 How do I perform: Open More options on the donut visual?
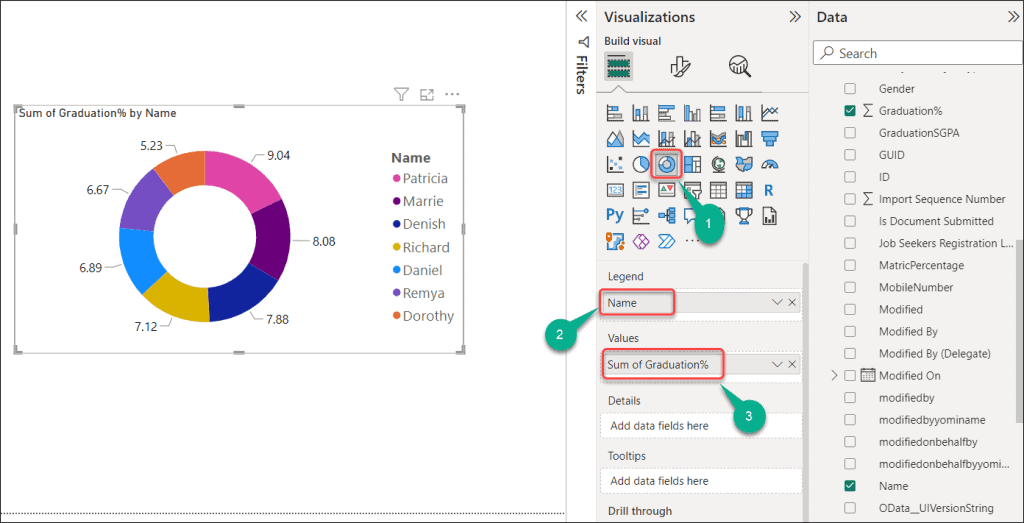[x=452, y=95]
